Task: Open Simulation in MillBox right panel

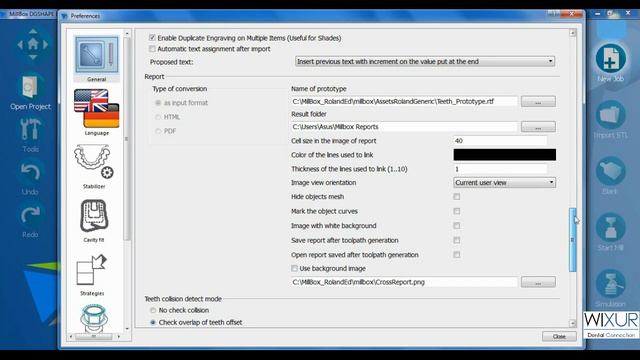Action: 610,288
